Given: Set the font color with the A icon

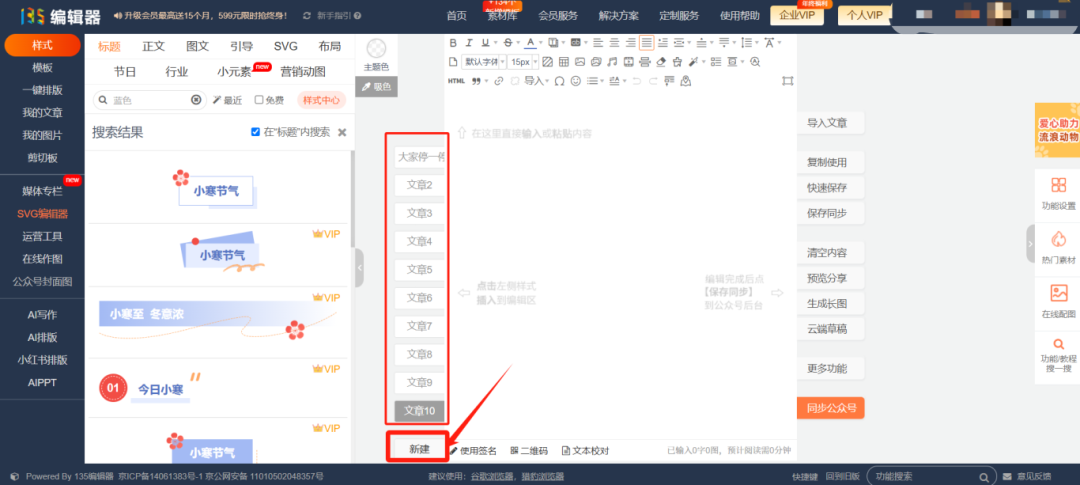Looking at the screenshot, I should click(x=530, y=43).
